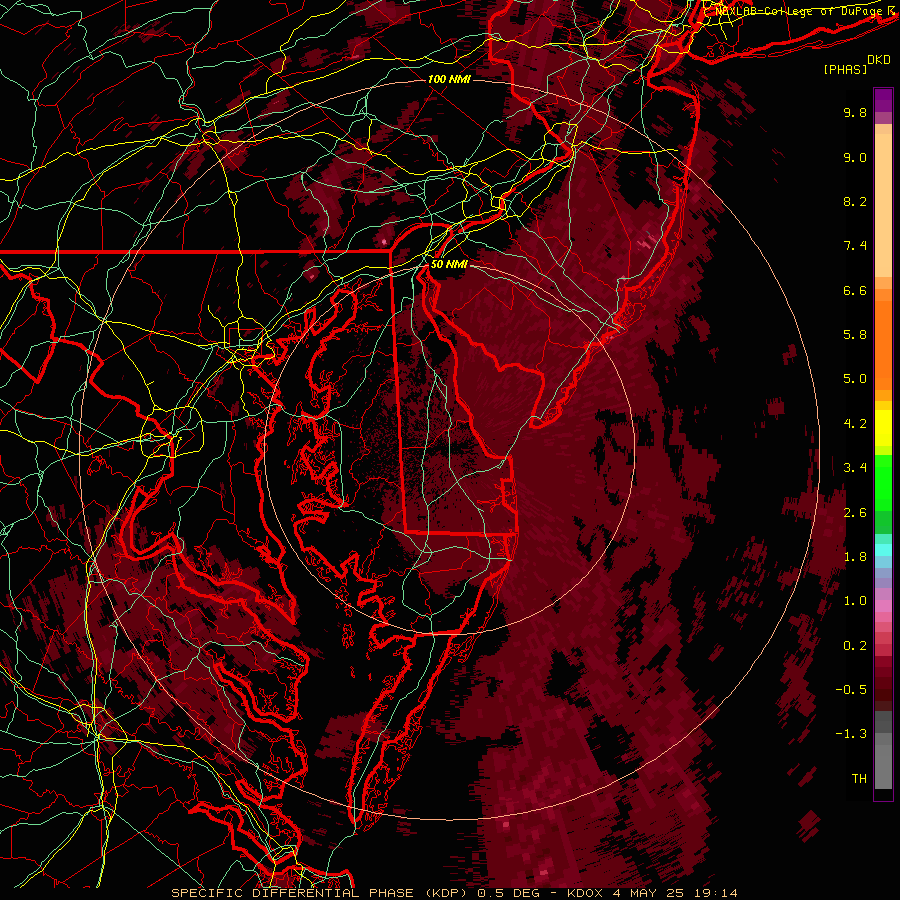The height and width of the screenshot is (900, 900).
Task: Select the gray bottom segment of color bar
Action: (883, 750)
